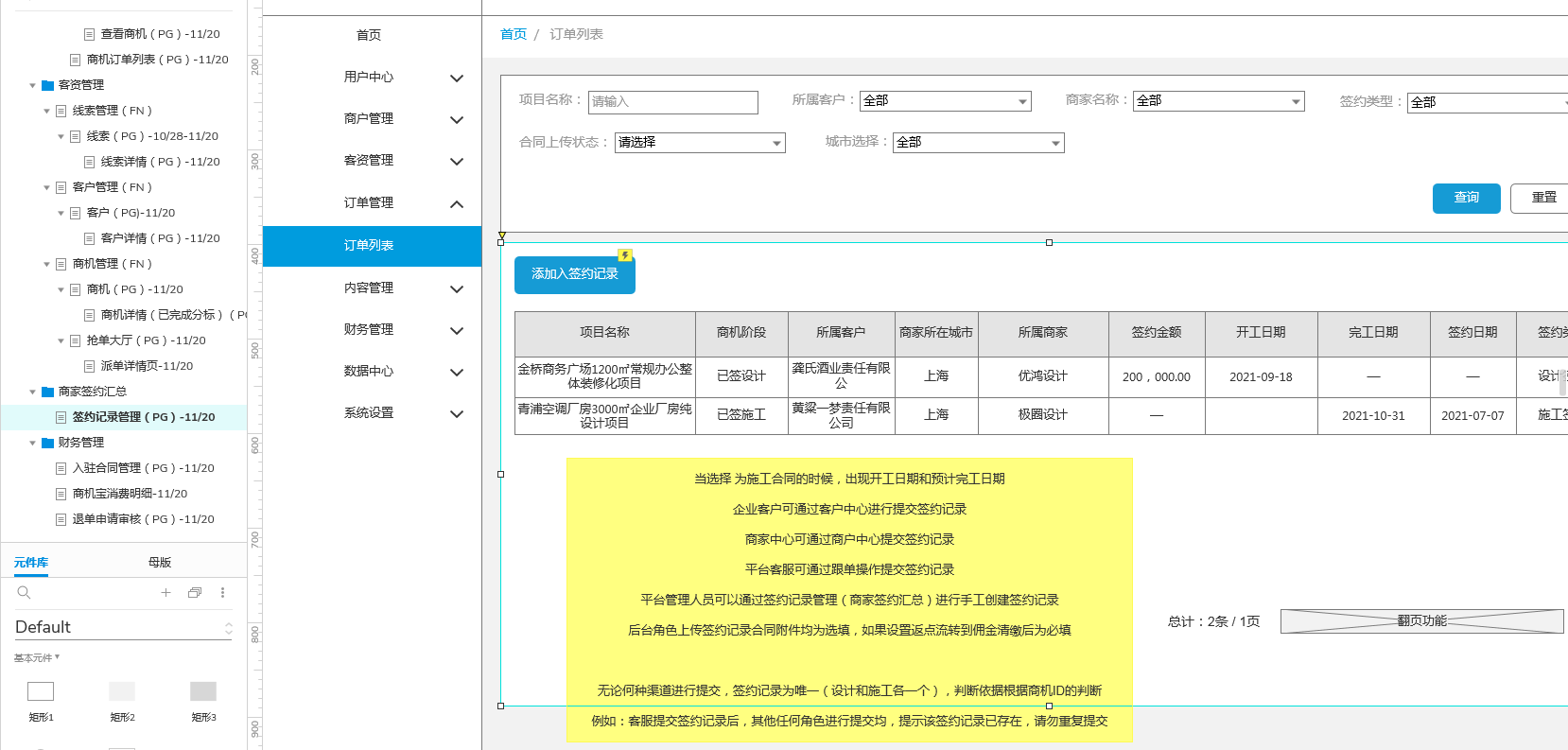This screenshot has width=1568, height=750.
Task: Select the 矩形2 widget thumbnail
Action: click(122, 691)
